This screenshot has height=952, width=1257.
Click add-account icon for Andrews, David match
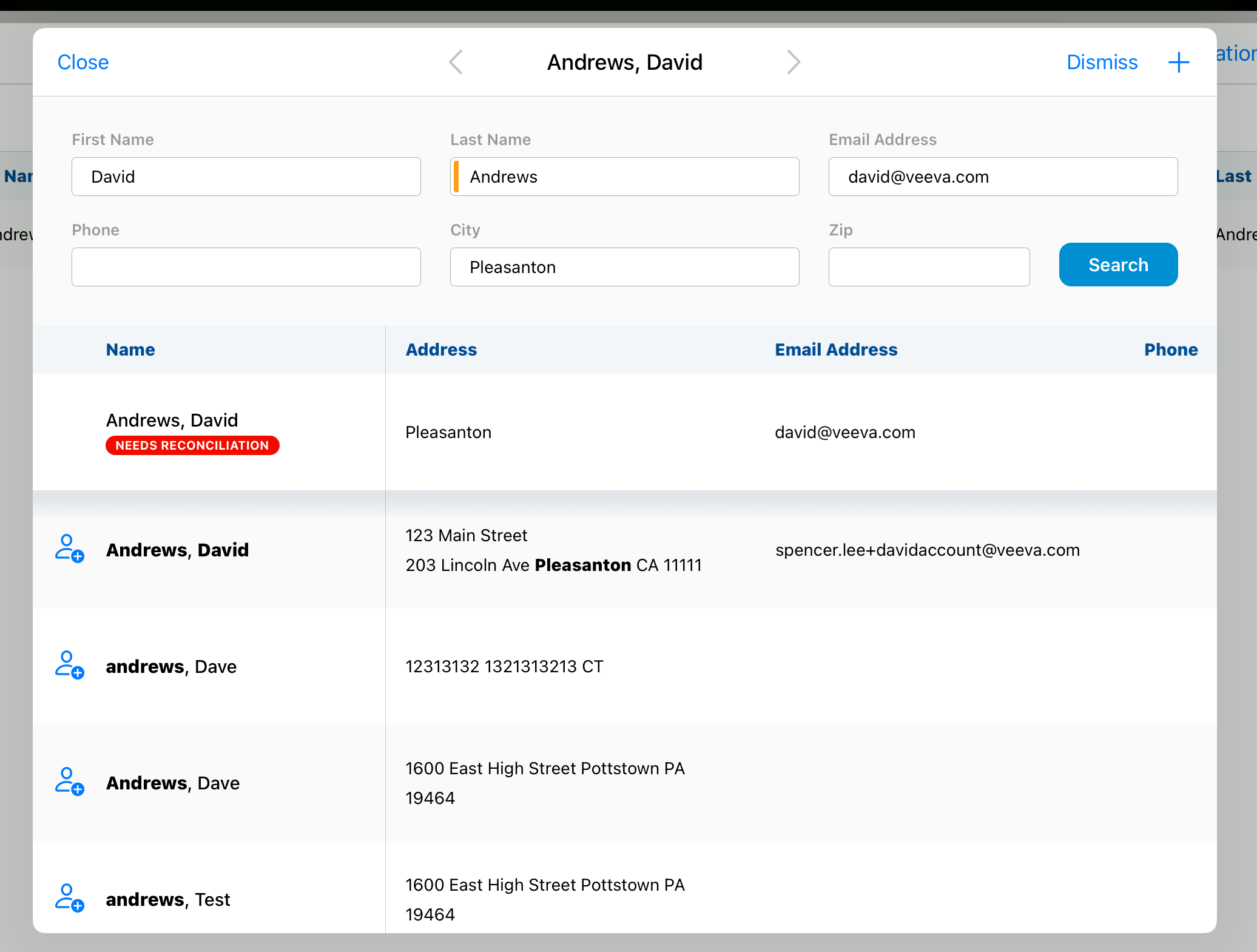coord(69,549)
